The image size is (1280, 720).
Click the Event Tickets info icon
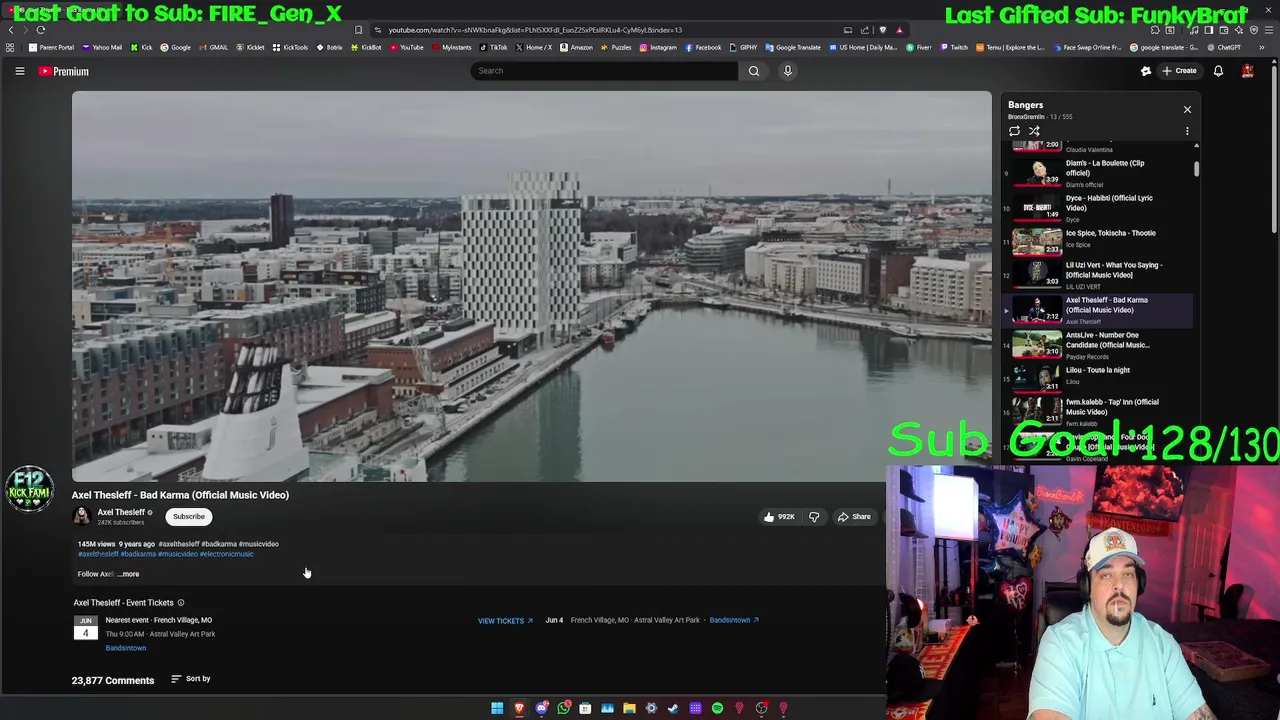tap(181, 603)
